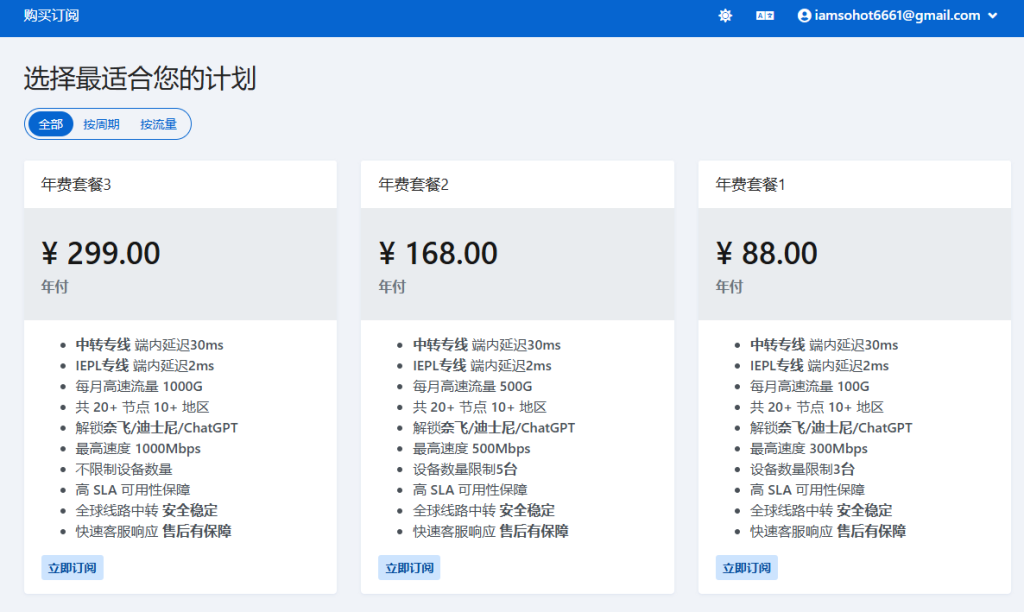The image size is (1024, 612).
Task: Open the iamsohot6661@gmail.com account menu
Action: pos(897,16)
